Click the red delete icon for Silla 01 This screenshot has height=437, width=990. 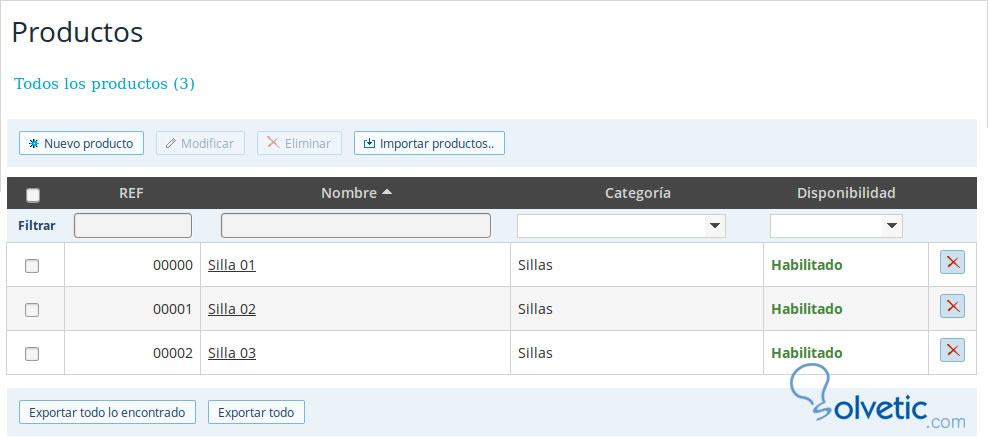click(x=952, y=263)
